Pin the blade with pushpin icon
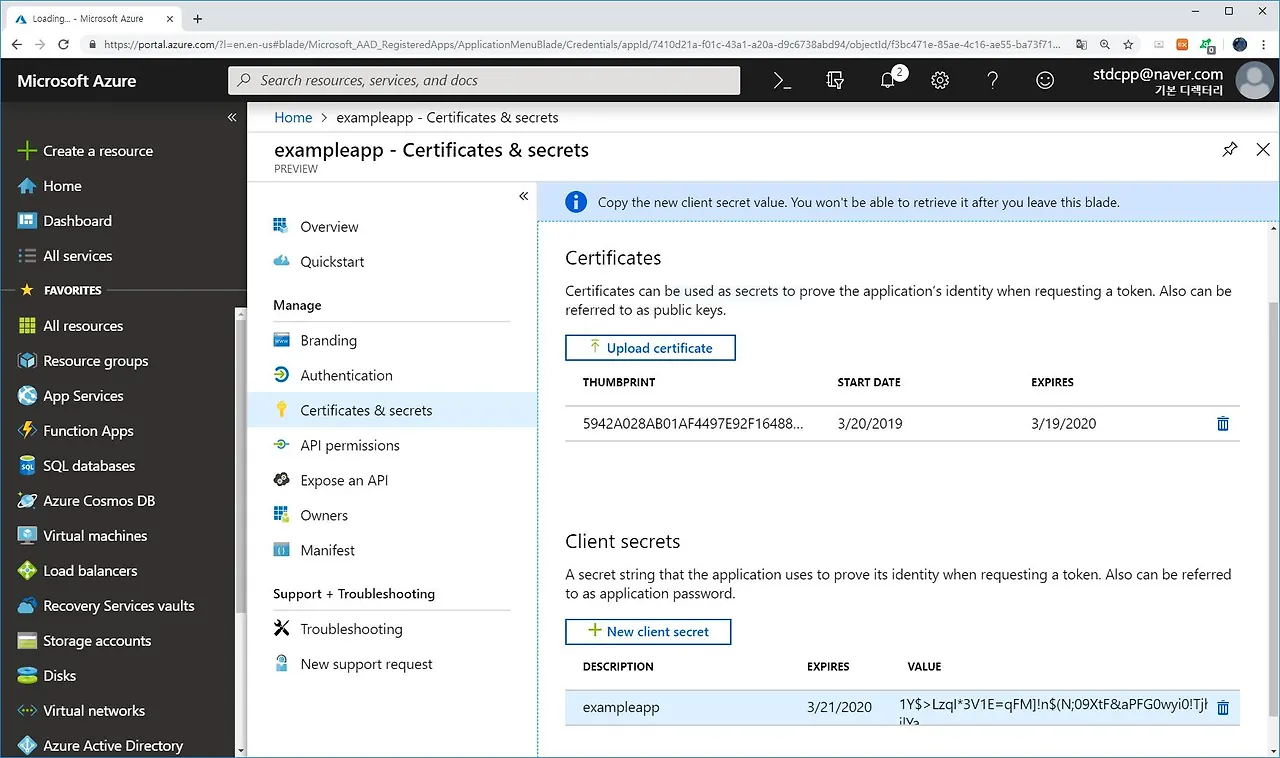This screenshot has width=1280, height=758. pyautogui.click(x=1230, y=149)
